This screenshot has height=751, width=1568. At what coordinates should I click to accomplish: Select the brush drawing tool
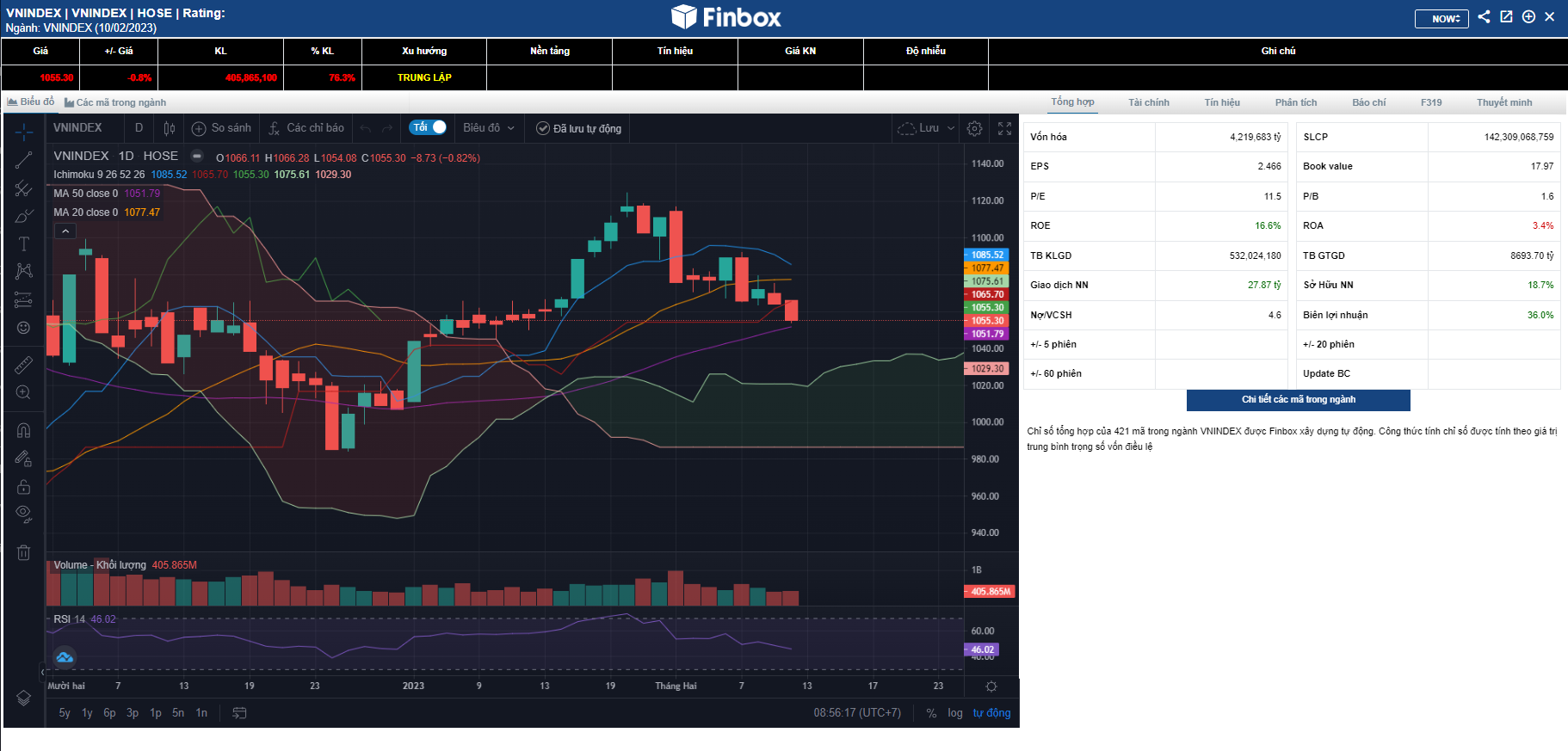point(23,216)
